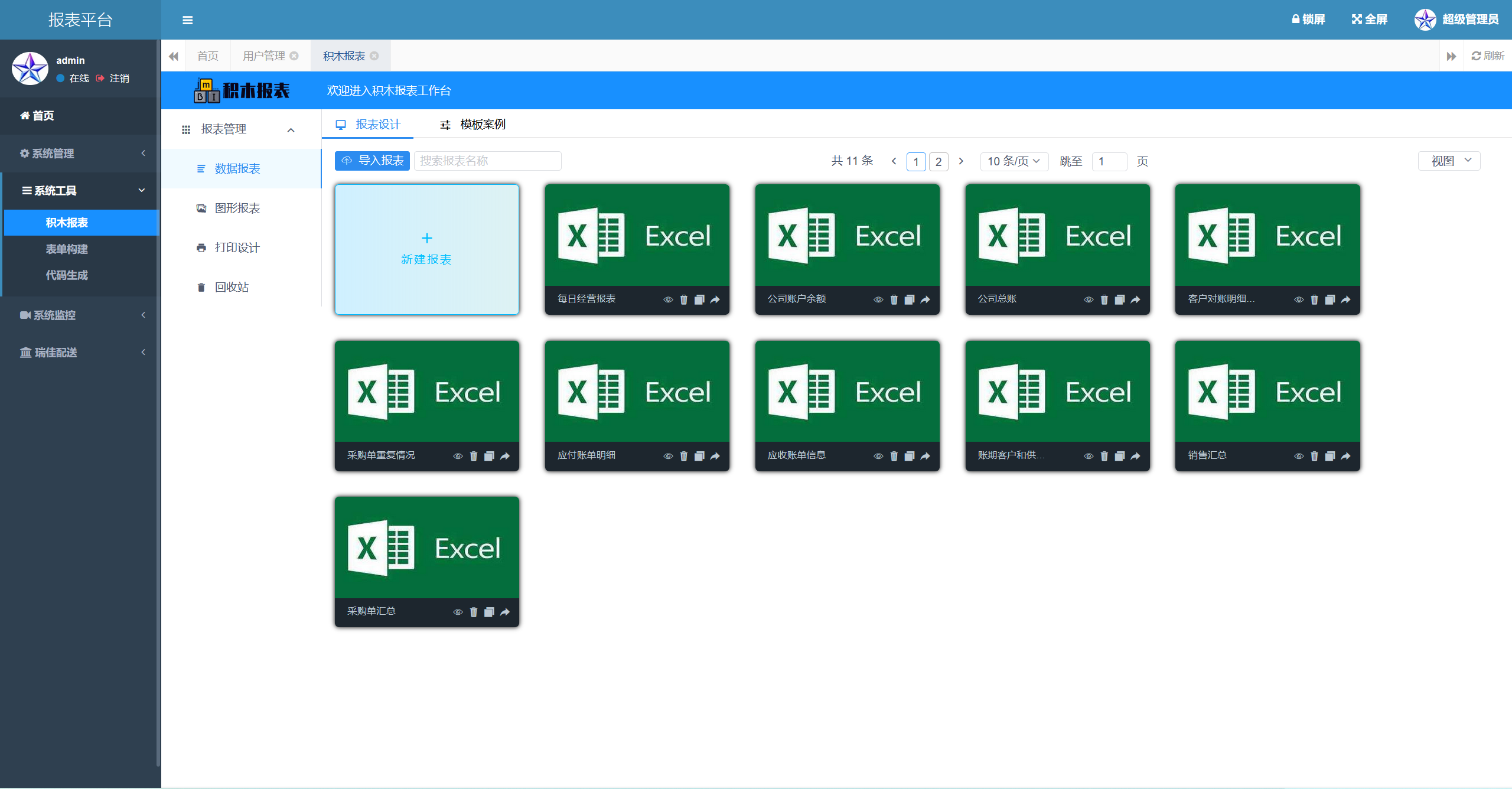Open the 图形报表 menu item
The width and height of the screenshot is (1512, 789).
237,208
